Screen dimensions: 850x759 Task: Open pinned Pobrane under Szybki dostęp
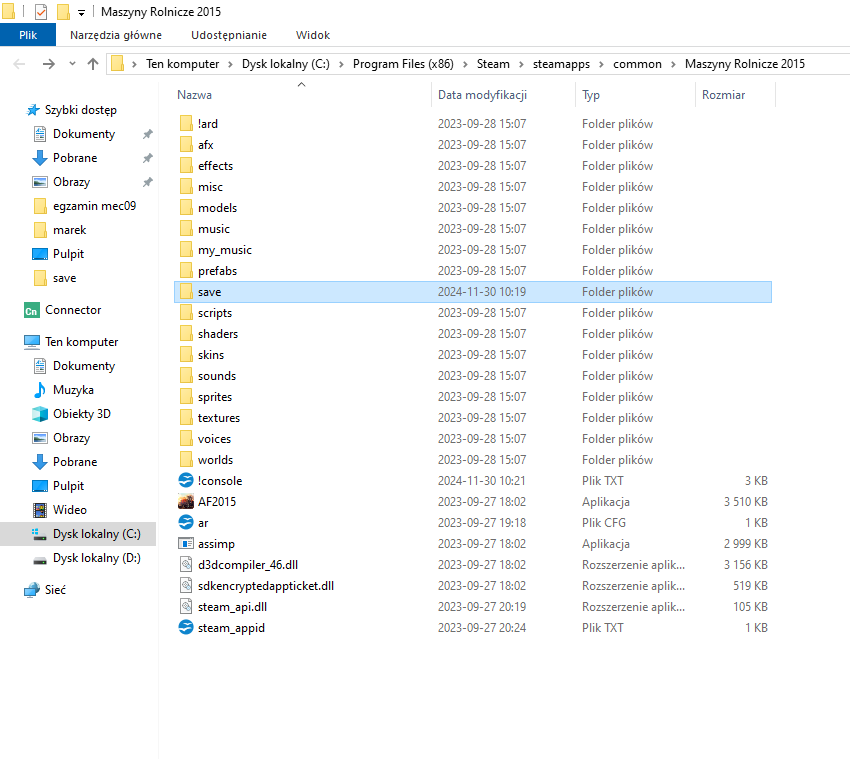click(75, 158)
